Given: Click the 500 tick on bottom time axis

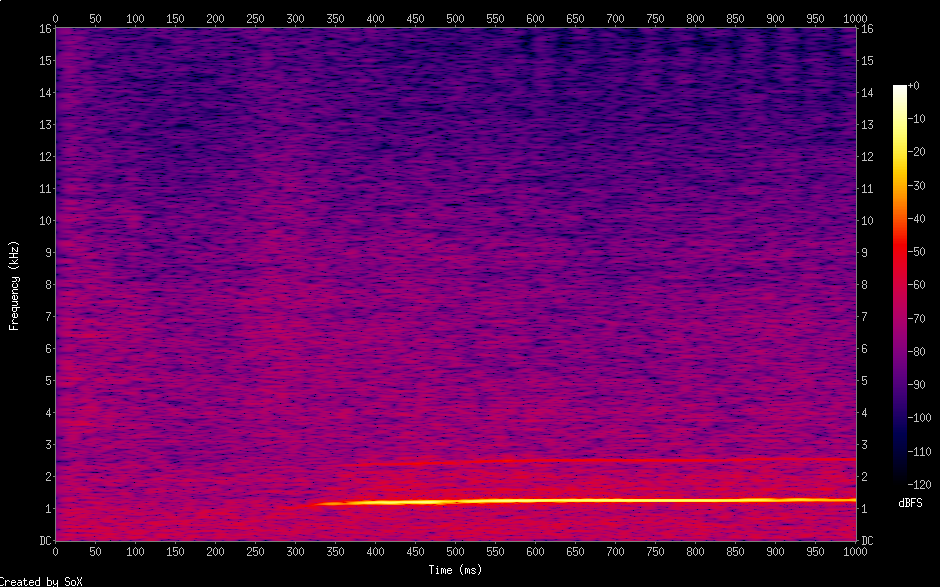Looking at the screenshot, I should (455, 551).
